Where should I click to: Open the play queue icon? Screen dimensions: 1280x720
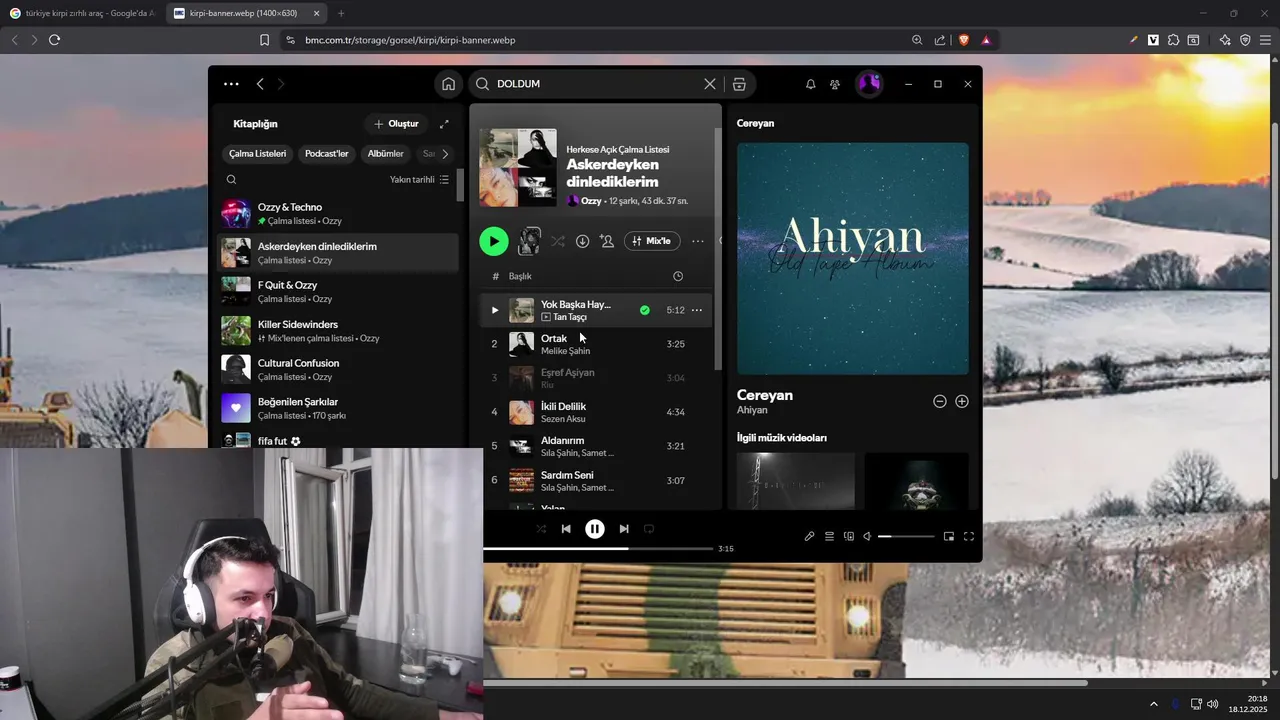[829, 537]
